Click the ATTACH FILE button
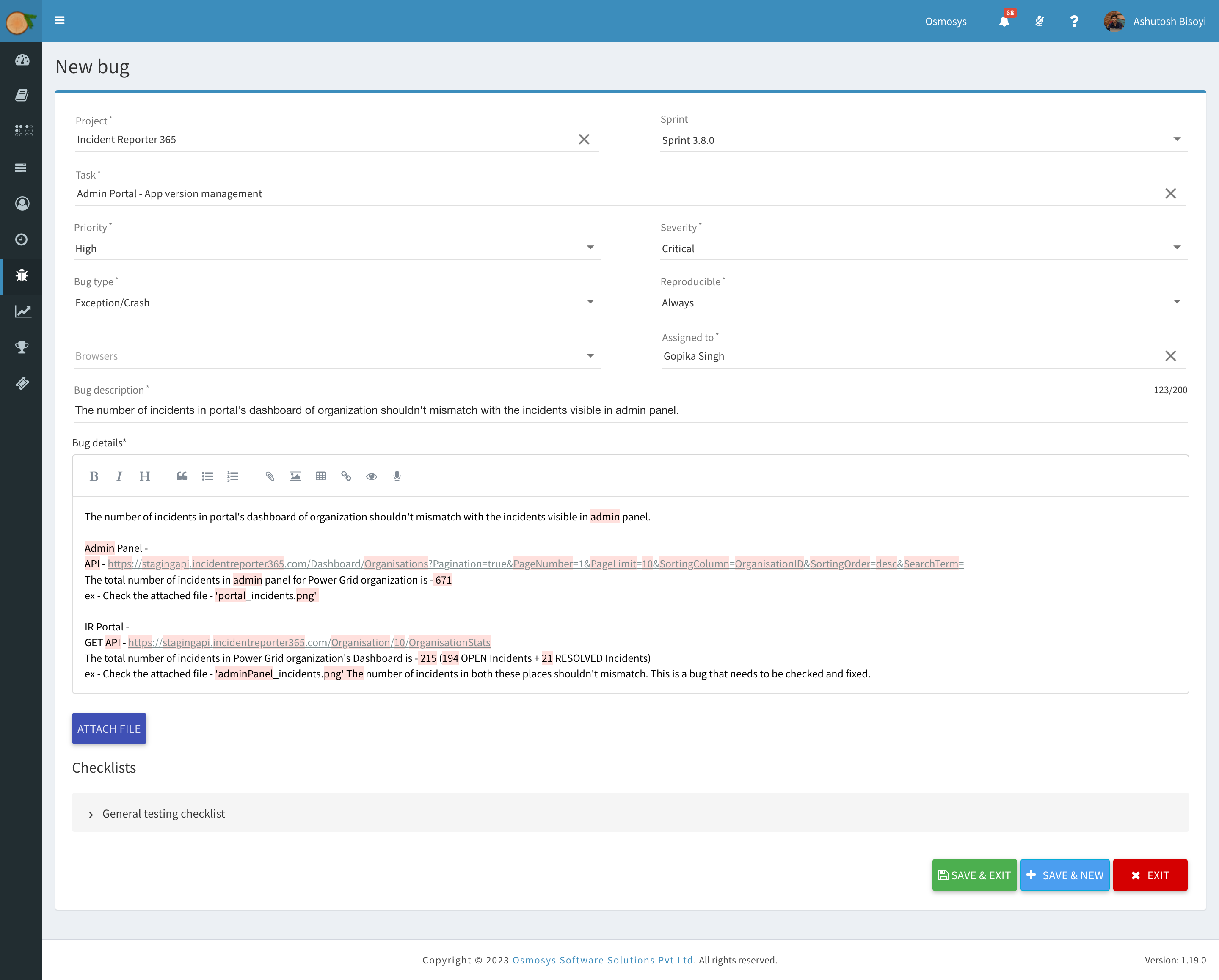This screenshot has width=1219, height=980. 109,729
